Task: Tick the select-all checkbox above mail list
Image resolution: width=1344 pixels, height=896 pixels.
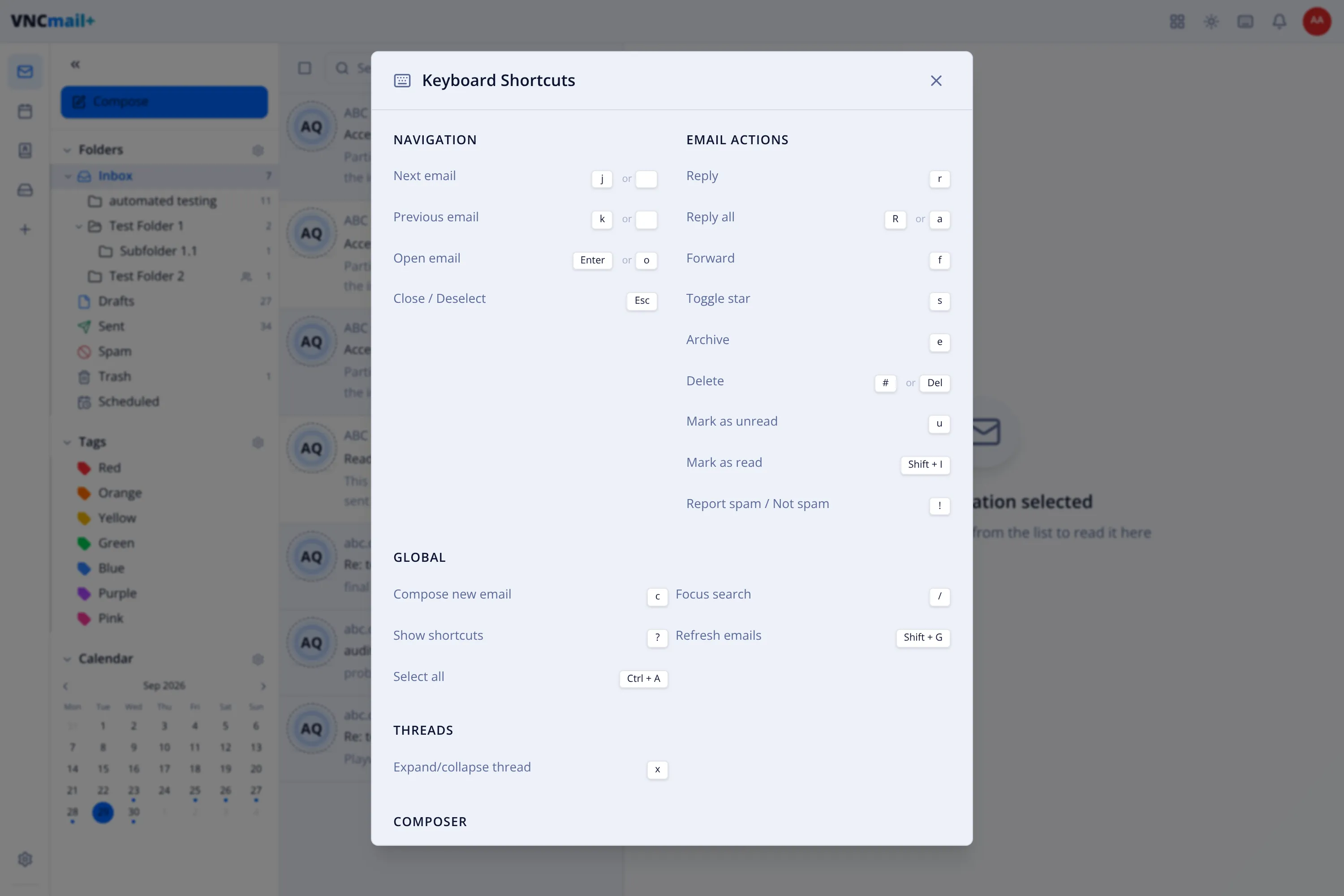Action: point(305,69)
